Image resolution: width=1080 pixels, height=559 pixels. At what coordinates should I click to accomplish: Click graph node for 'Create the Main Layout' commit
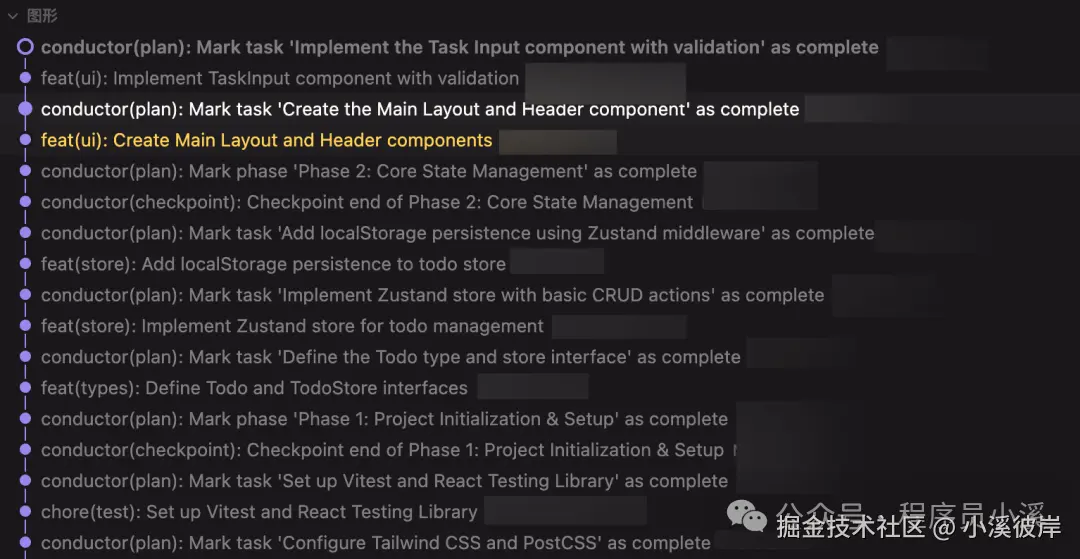[x=25, y=109]
